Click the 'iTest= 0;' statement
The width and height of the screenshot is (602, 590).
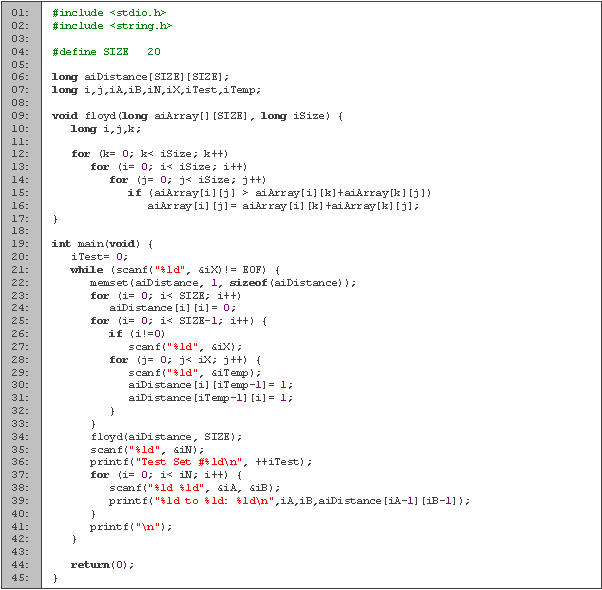pyautogui.click(x=99, y=256)
